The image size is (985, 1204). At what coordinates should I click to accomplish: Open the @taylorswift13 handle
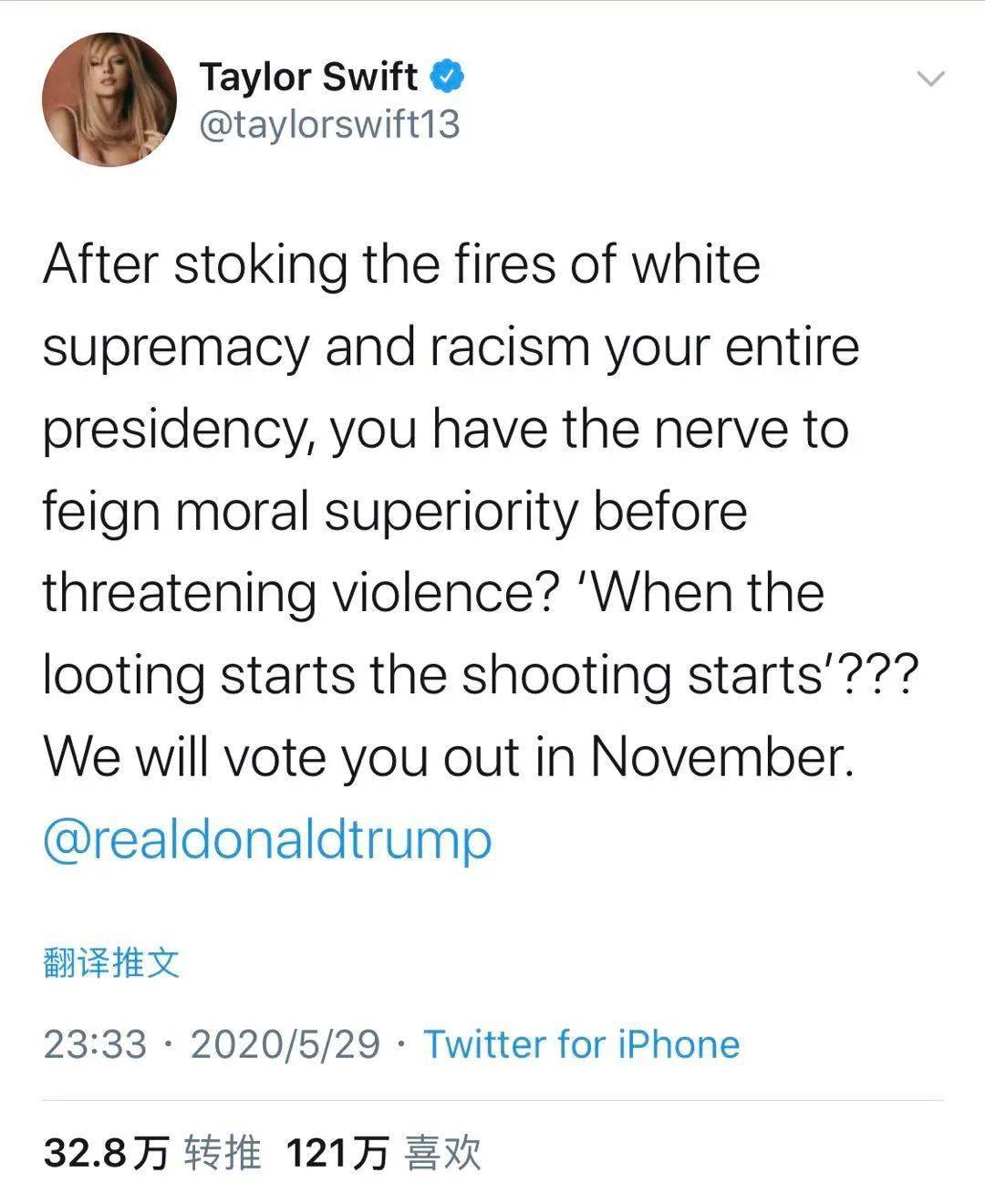click(329, 125)
